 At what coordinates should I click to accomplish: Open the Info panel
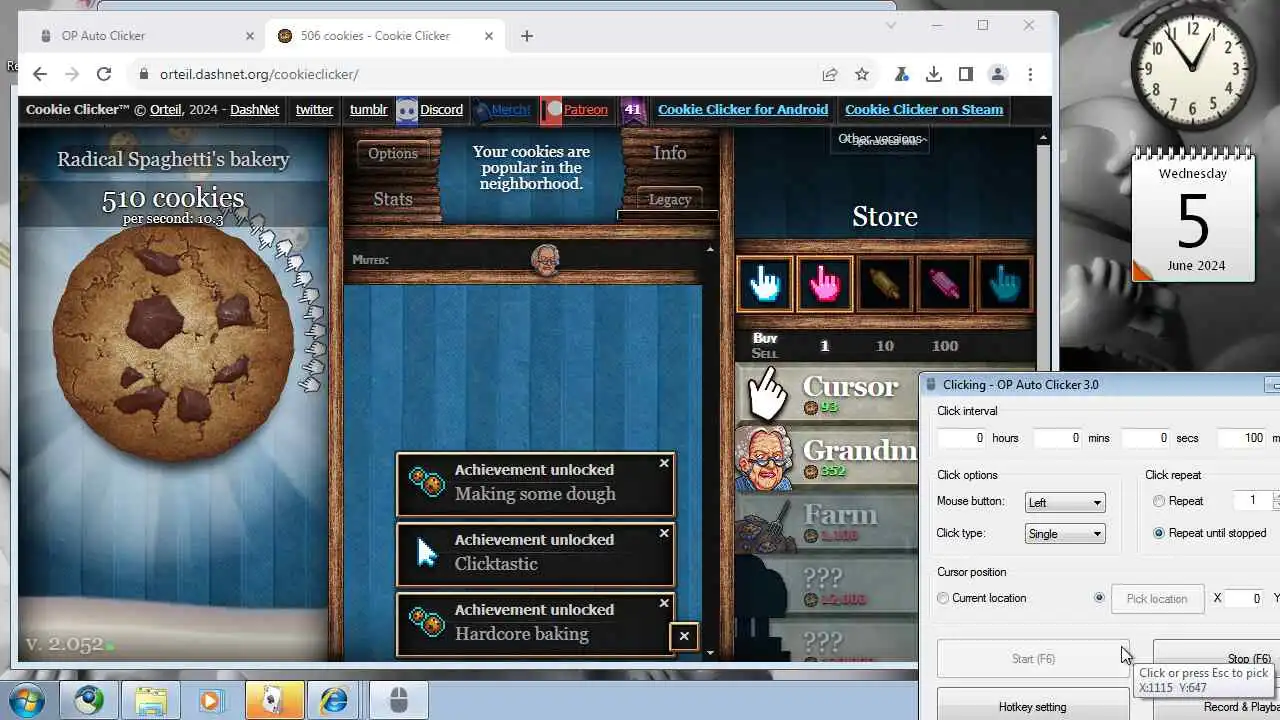coord(670,153)
